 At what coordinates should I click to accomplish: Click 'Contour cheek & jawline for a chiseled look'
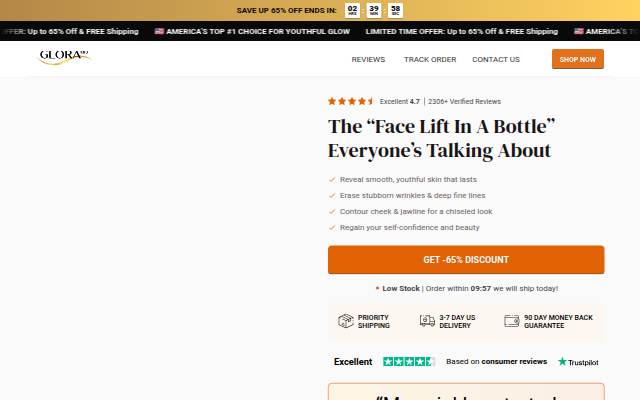416,211
